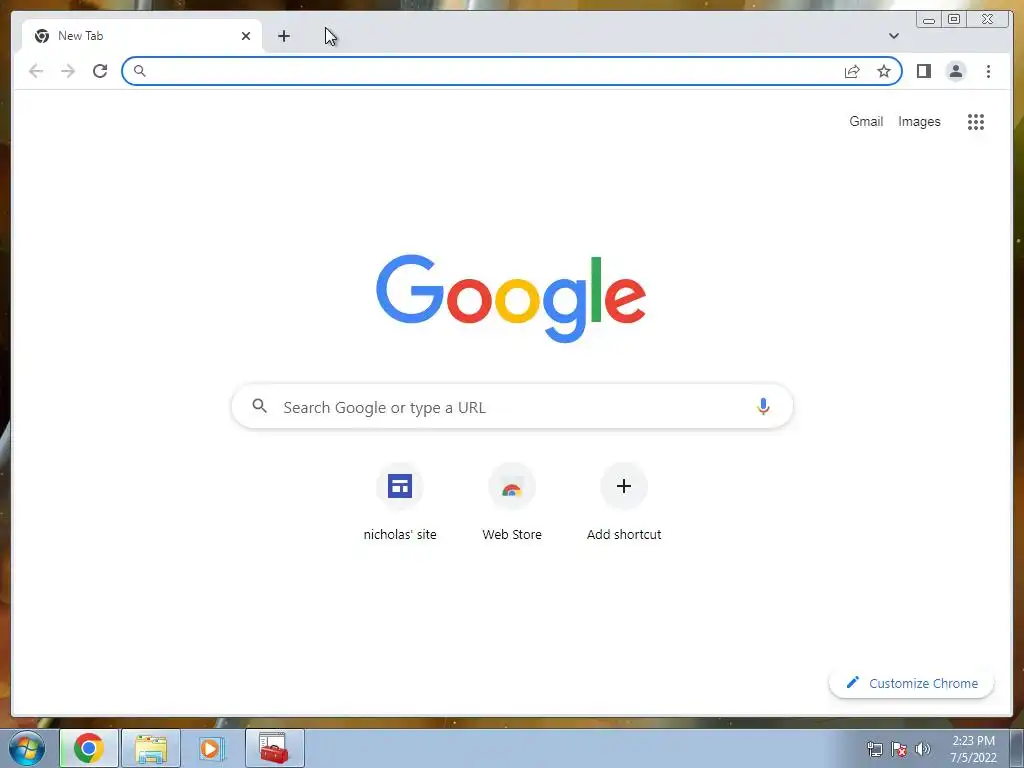Minimize the Chrome window
The image size is (1024, 768).
pos(929,20)
